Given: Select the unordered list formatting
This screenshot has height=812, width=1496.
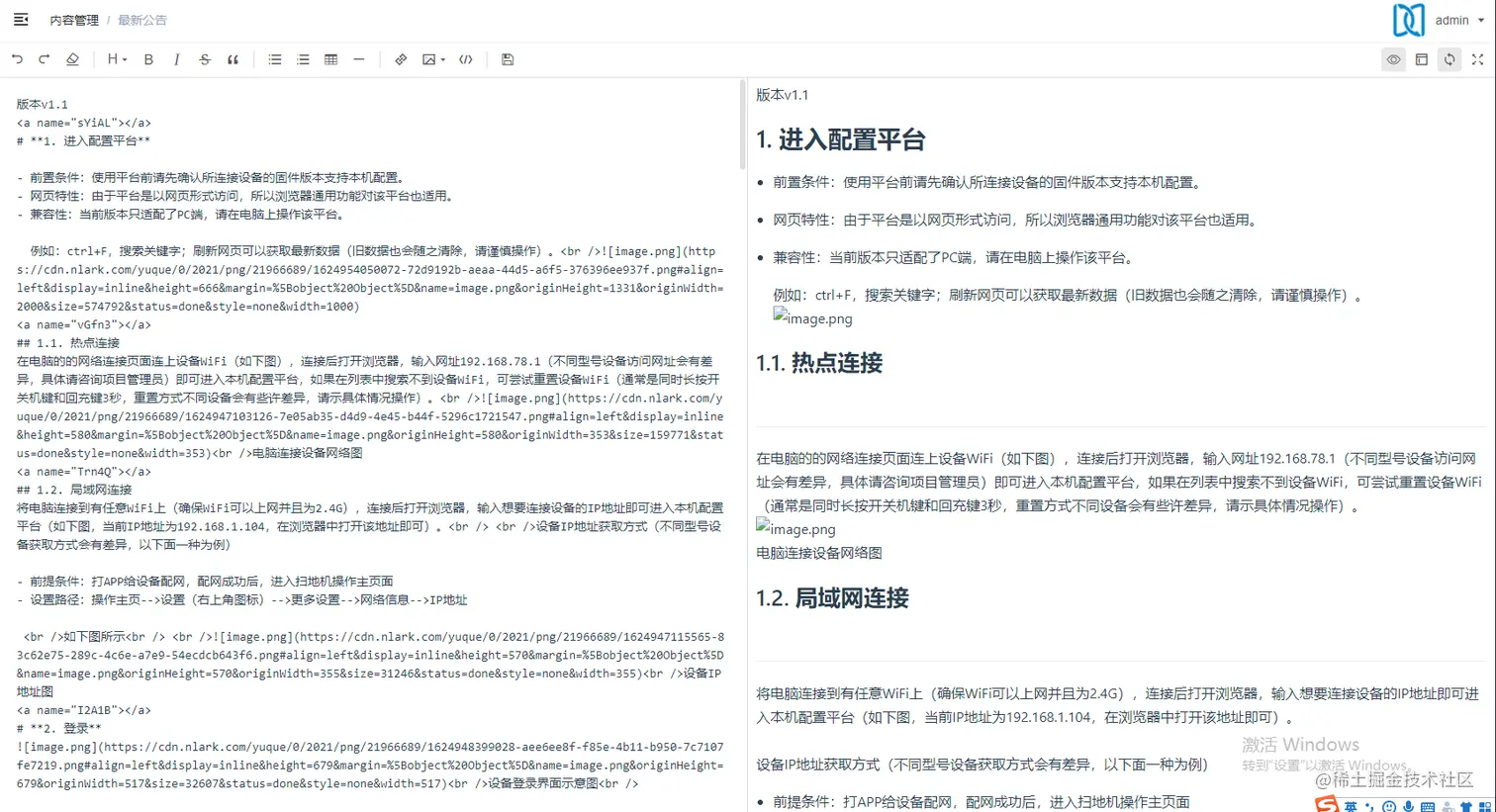Looking at the screenshot, I should click(x=275, y=59).
